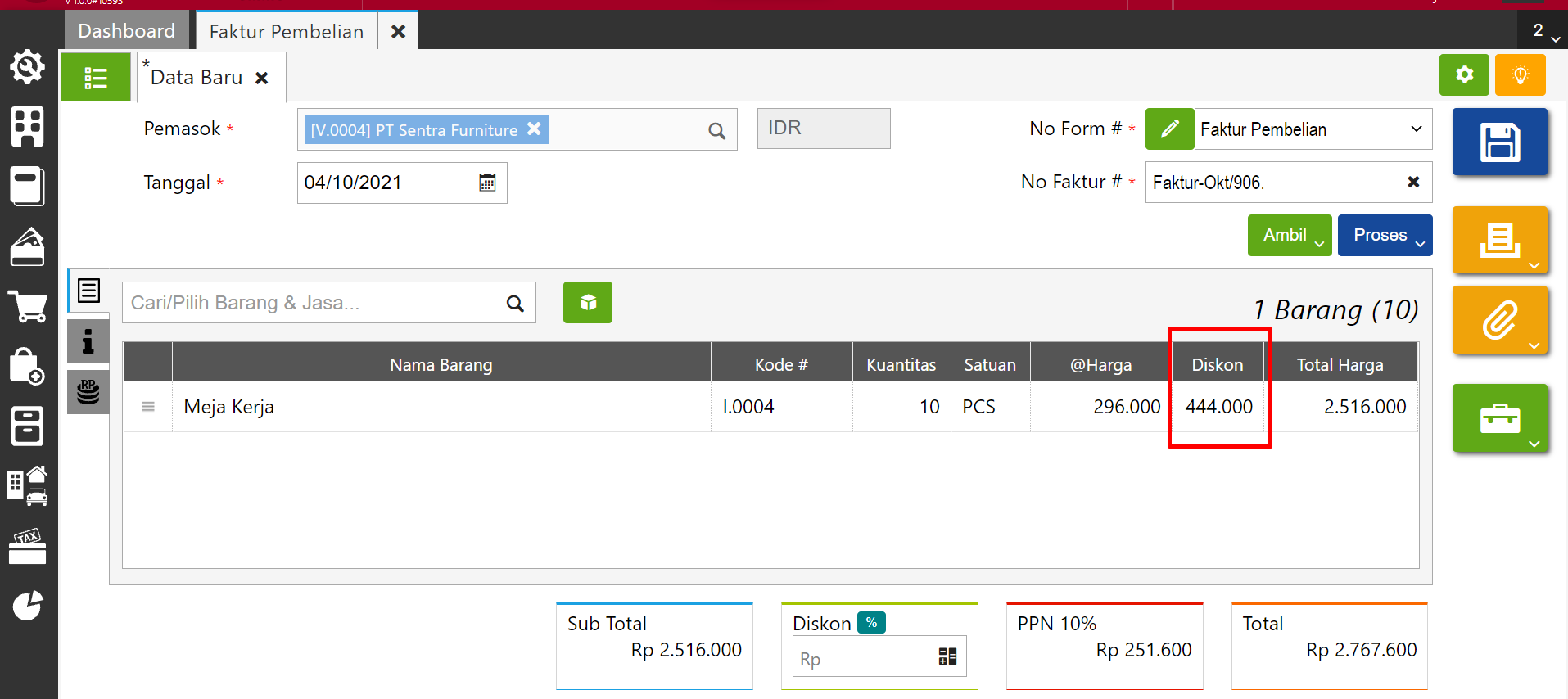Expand the Ambil dropdown button
The image size is (1568, 699).
(1290, 235)
